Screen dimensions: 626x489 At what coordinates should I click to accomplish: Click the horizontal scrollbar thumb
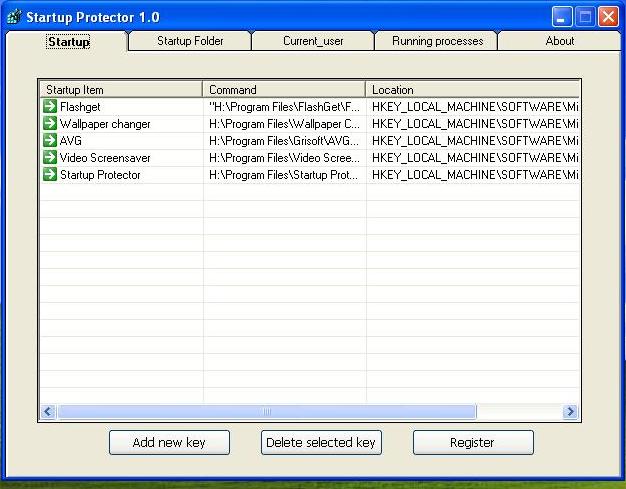[267, 411]
